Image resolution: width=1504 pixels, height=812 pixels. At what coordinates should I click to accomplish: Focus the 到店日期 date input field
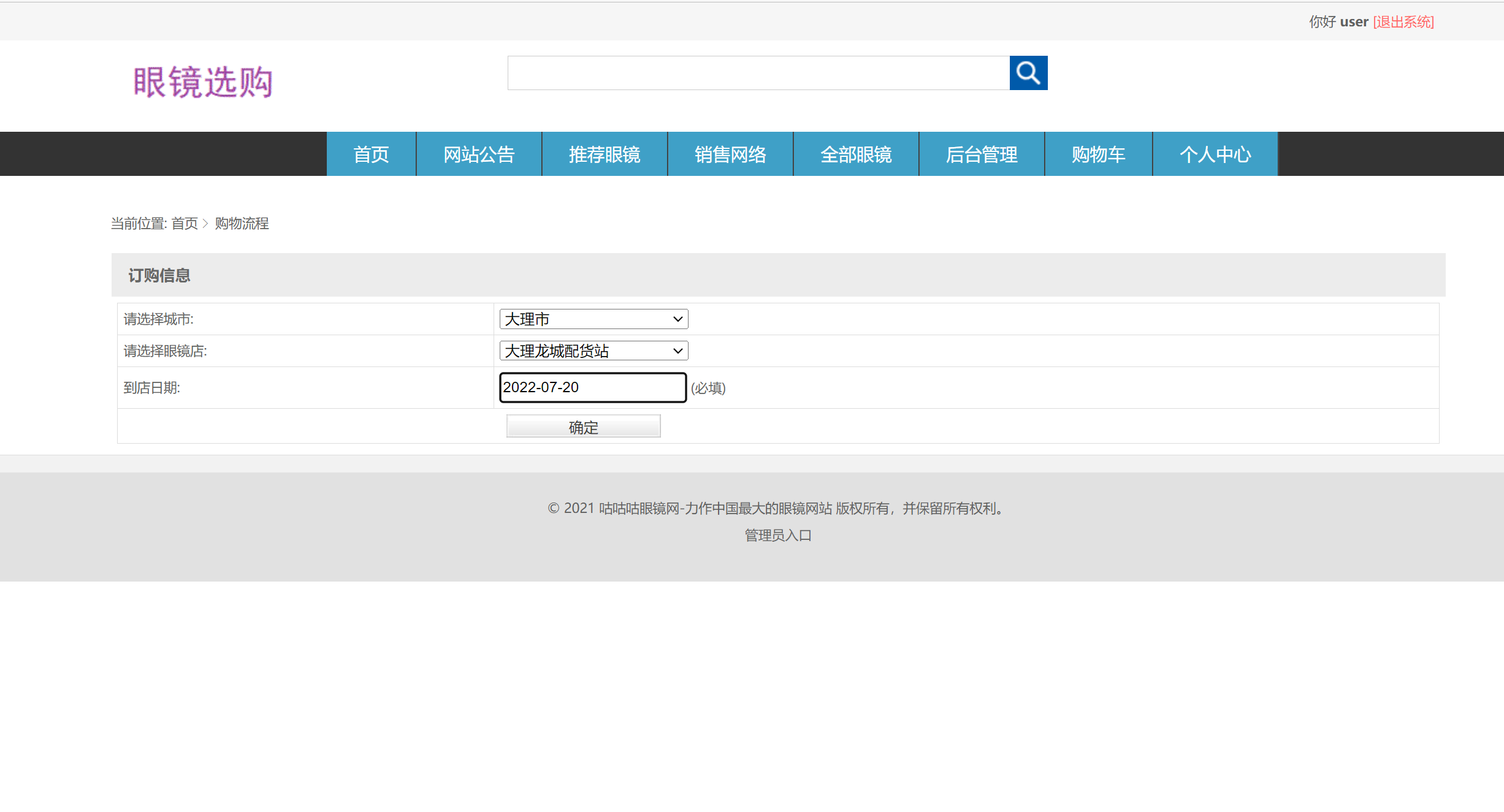tap(592, 387)
